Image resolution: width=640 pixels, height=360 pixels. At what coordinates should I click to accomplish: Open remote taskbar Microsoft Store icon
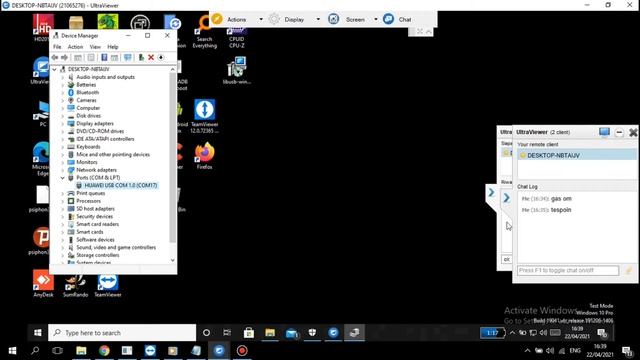249,333
